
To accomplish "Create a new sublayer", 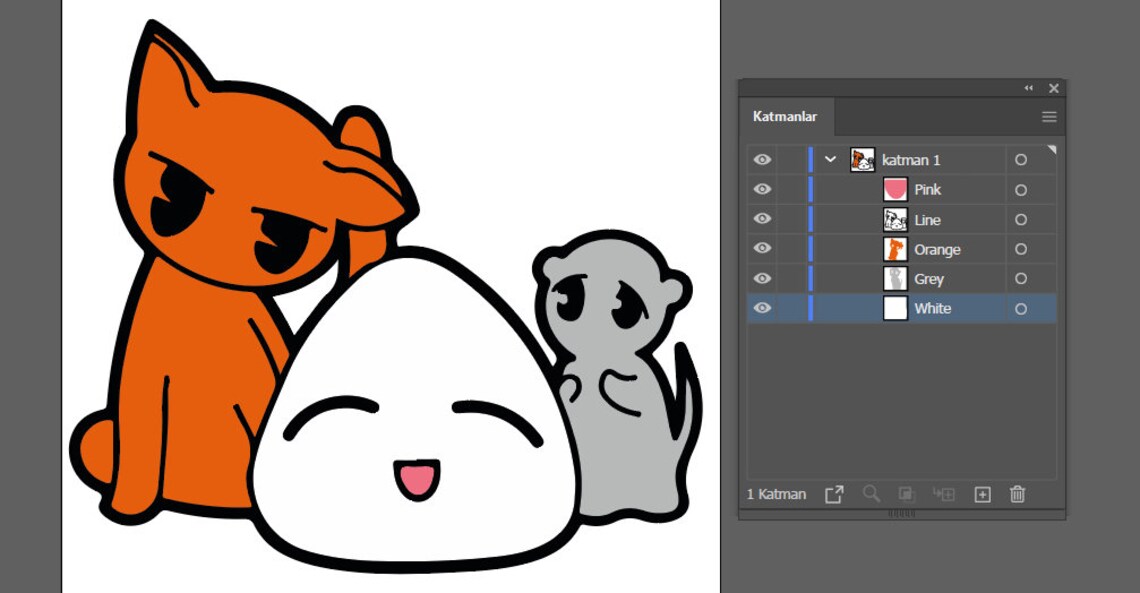I will 945,494.
